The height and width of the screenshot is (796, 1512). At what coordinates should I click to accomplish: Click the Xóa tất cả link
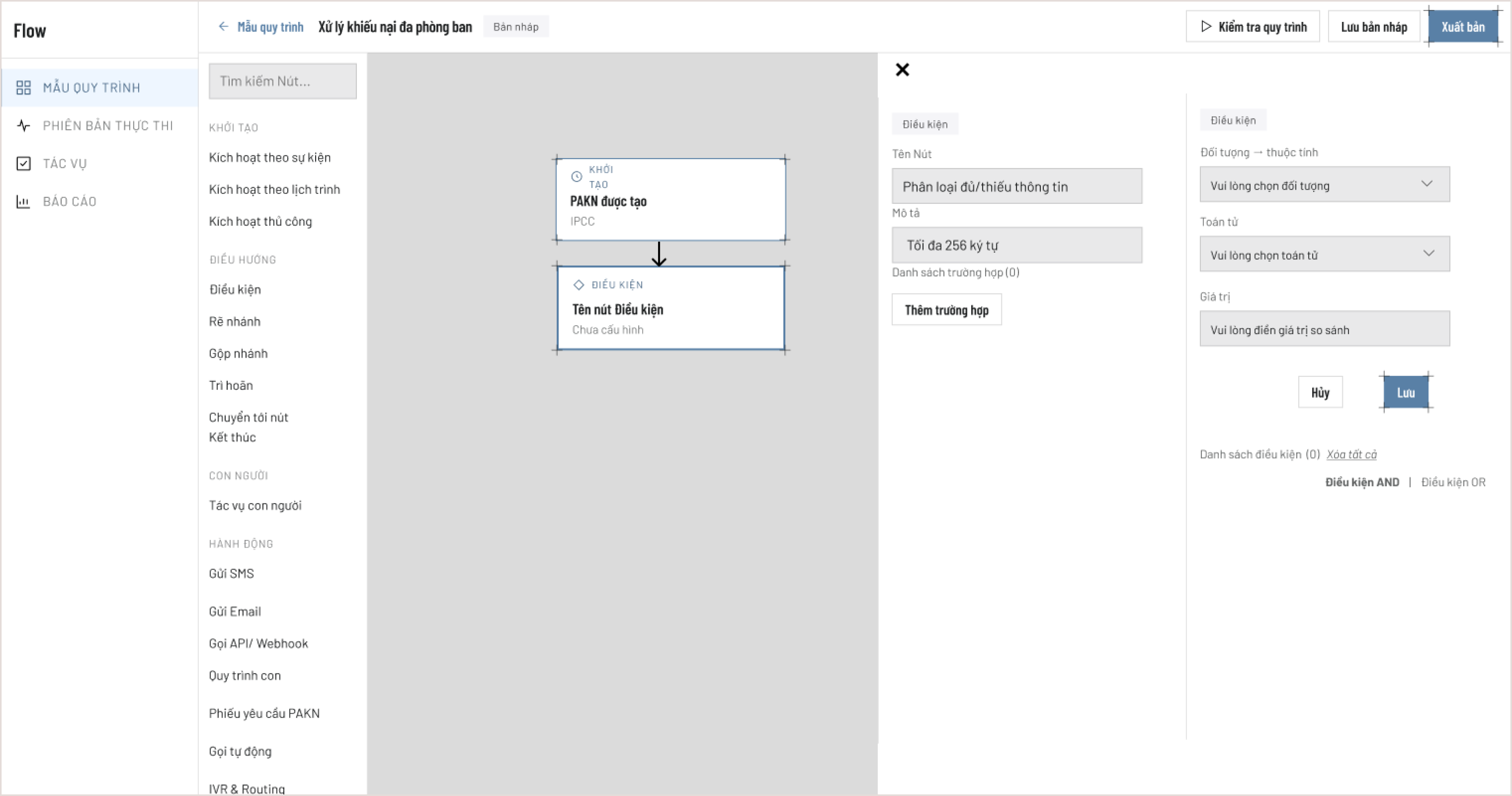(1351, 455)
